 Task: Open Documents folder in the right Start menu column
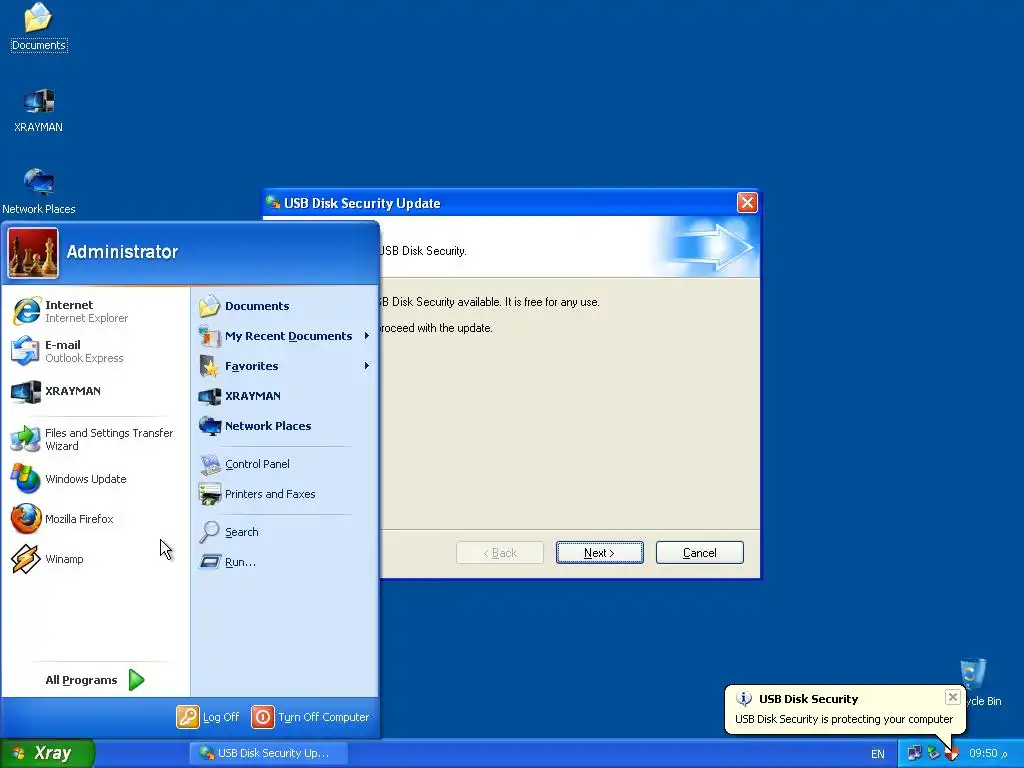pos(285,306)
